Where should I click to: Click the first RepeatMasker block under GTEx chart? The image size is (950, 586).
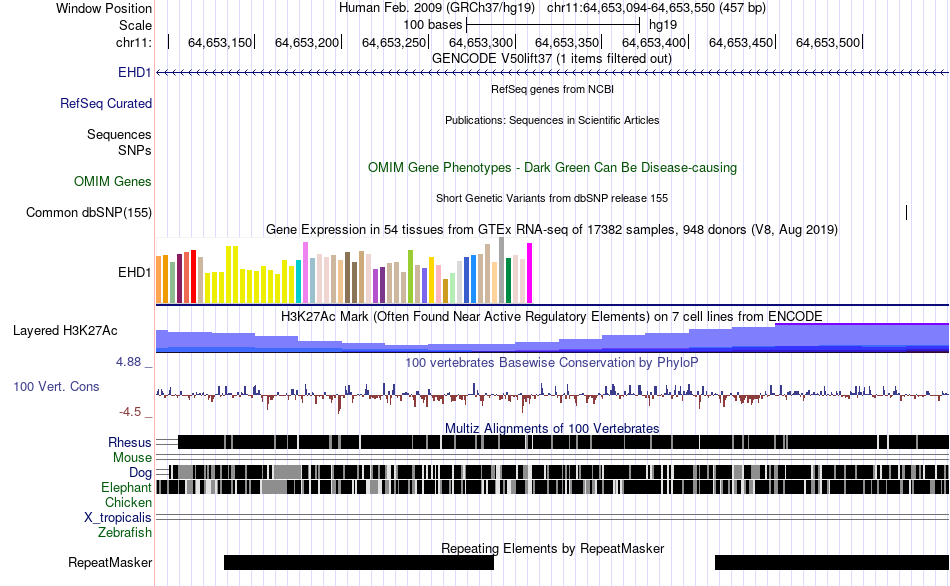click(359, 562)
